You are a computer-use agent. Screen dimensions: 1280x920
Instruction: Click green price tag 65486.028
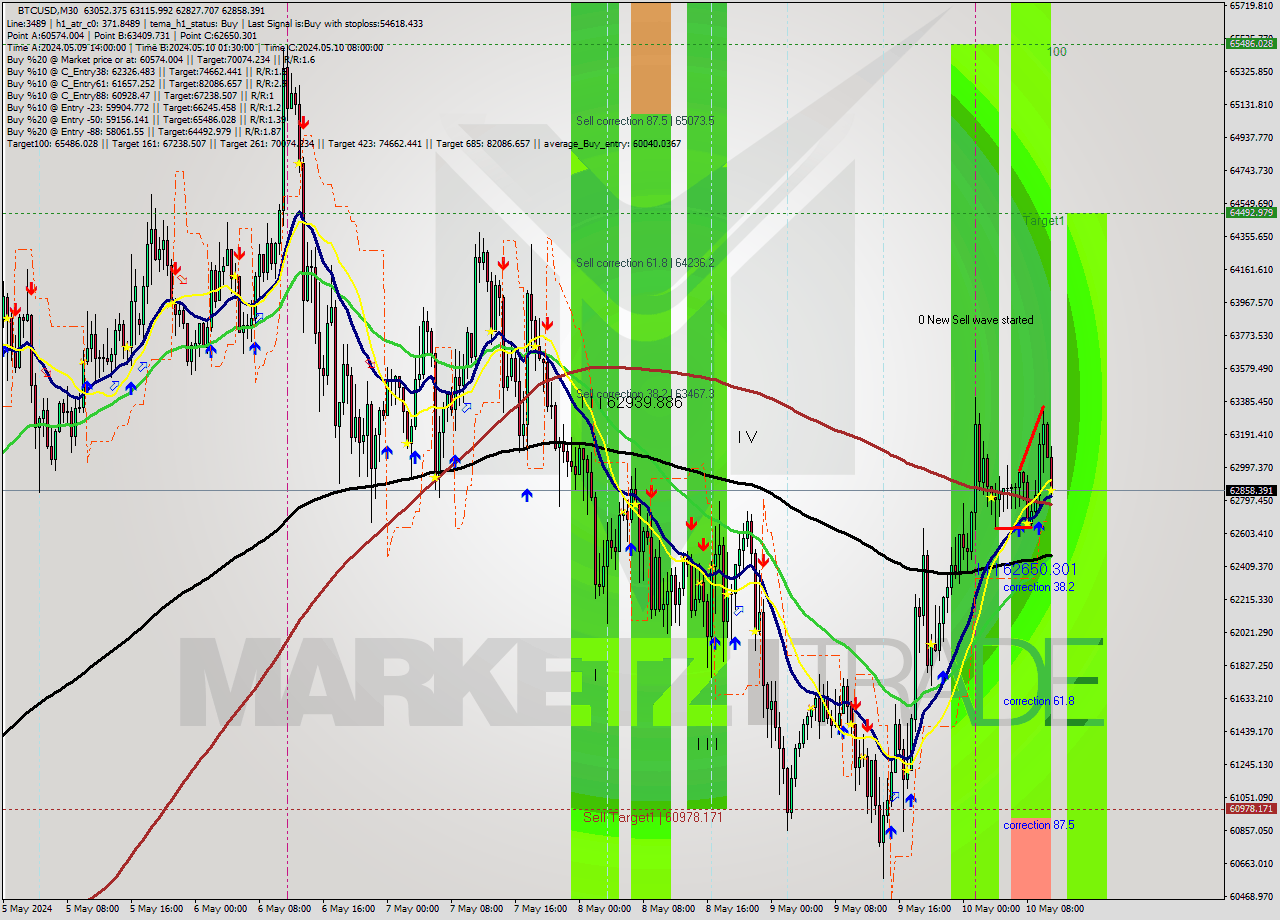tap(1250, 43)
